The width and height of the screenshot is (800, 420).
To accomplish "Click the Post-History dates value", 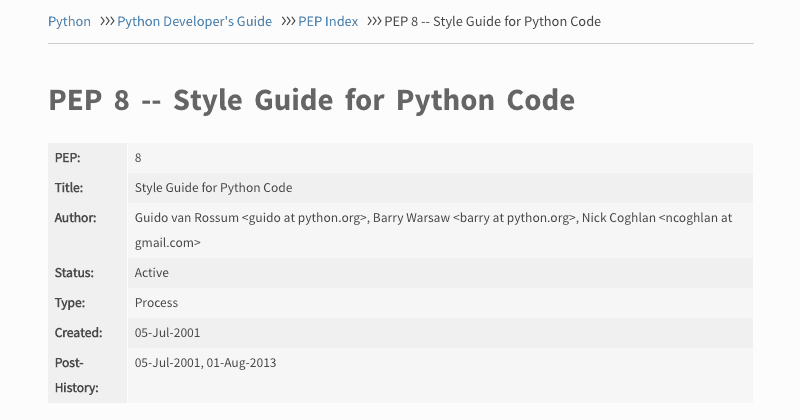I will tap(205, 363).
